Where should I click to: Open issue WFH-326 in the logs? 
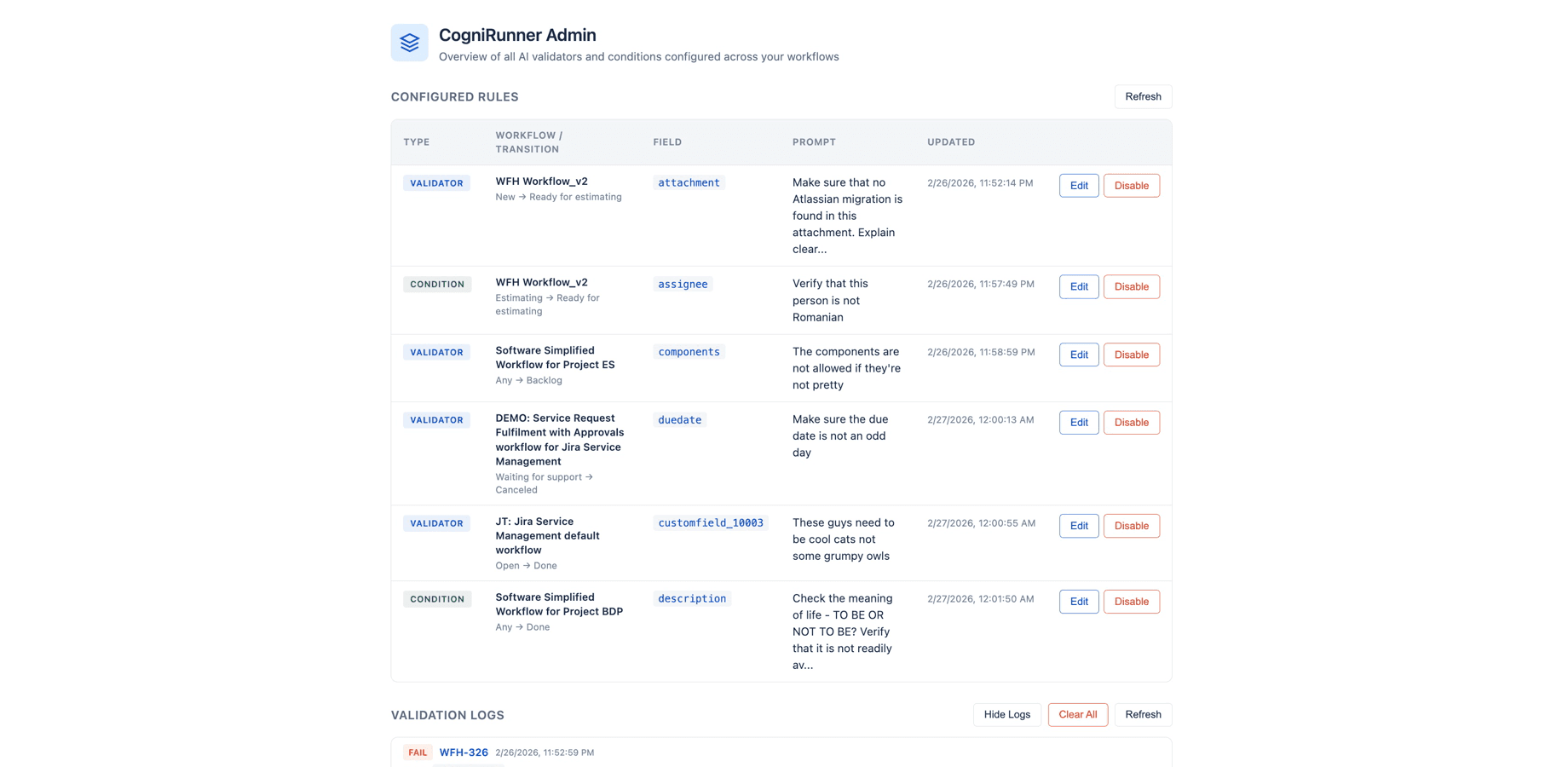point(464,753)
